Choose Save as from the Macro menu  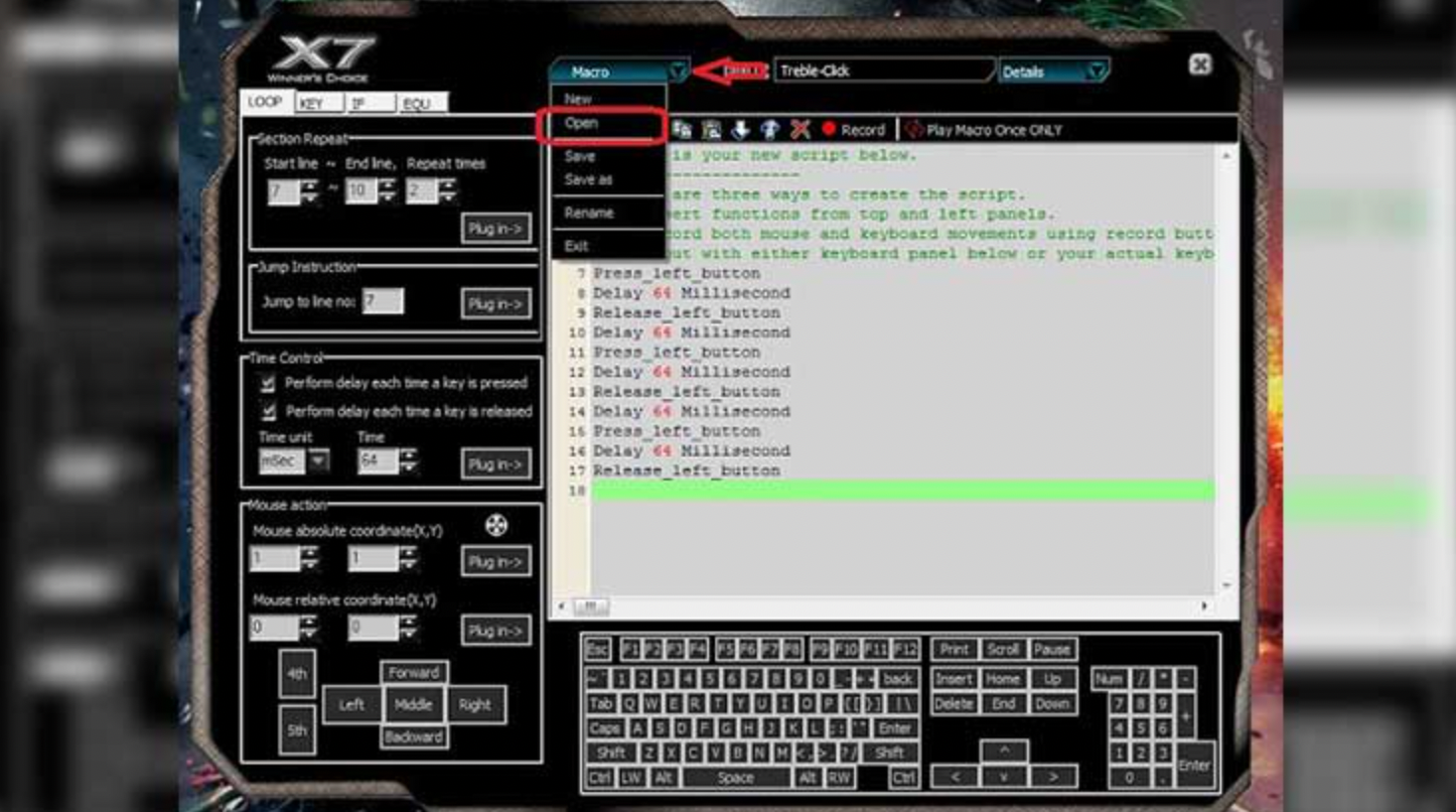click(x=589, y=180)
